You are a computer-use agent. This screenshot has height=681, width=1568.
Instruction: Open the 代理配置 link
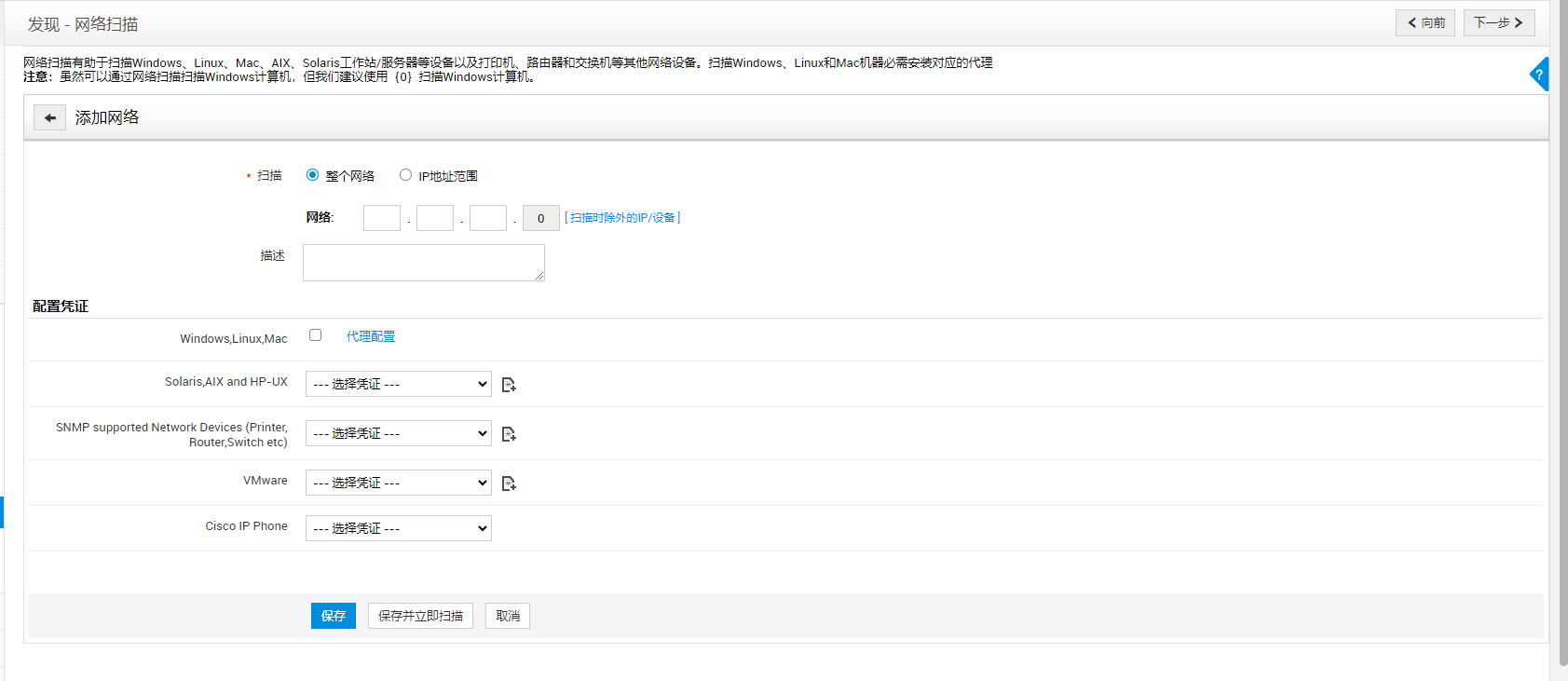pos(371,336)
